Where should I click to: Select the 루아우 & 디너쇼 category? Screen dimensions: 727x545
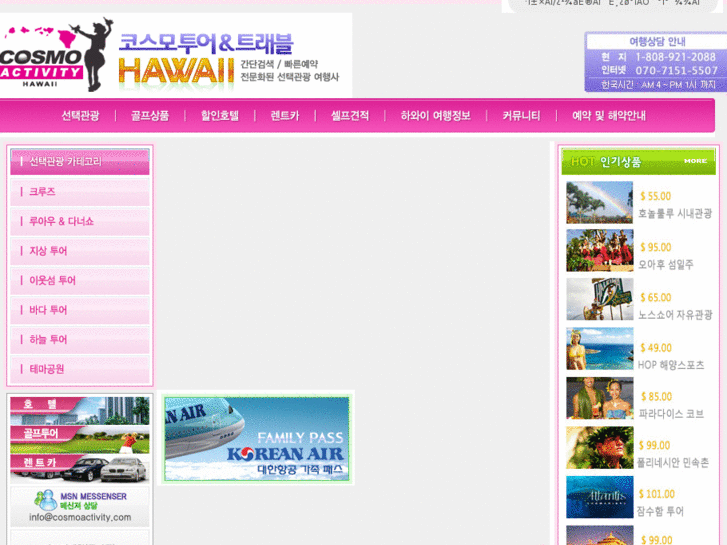(x=80, y=222)
